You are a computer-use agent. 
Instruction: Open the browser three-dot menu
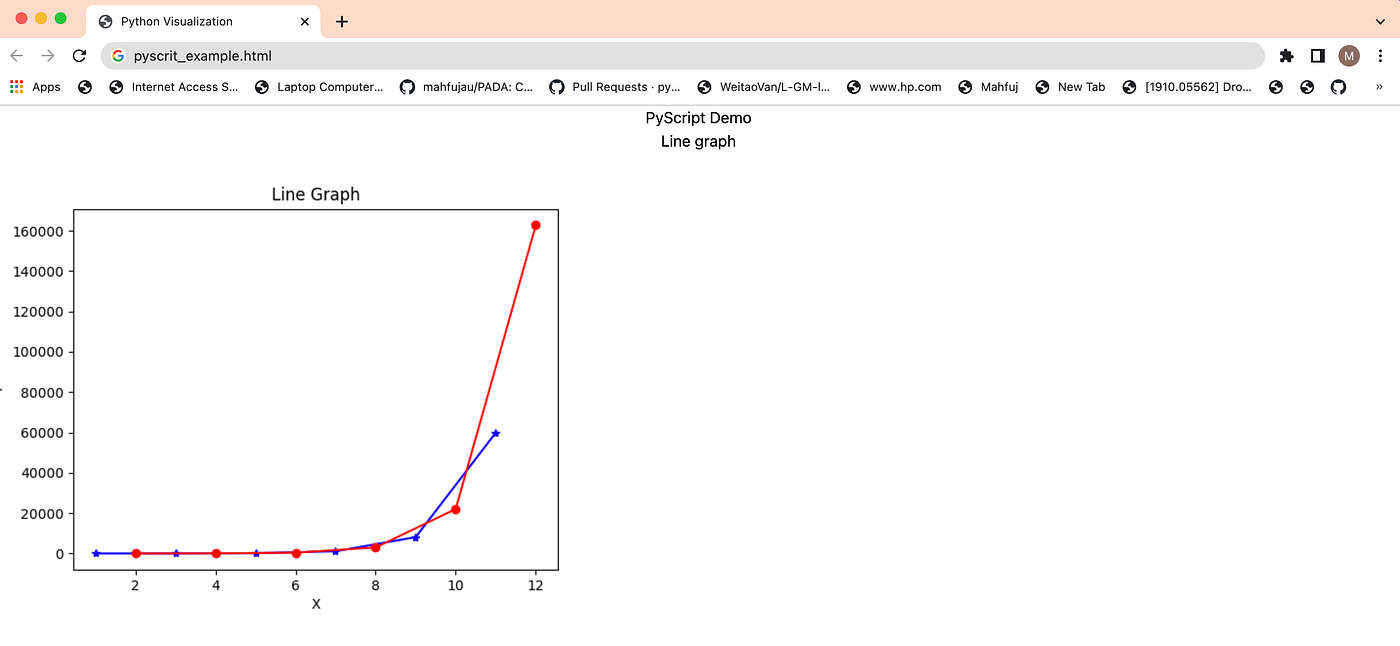pos(1383,55)
